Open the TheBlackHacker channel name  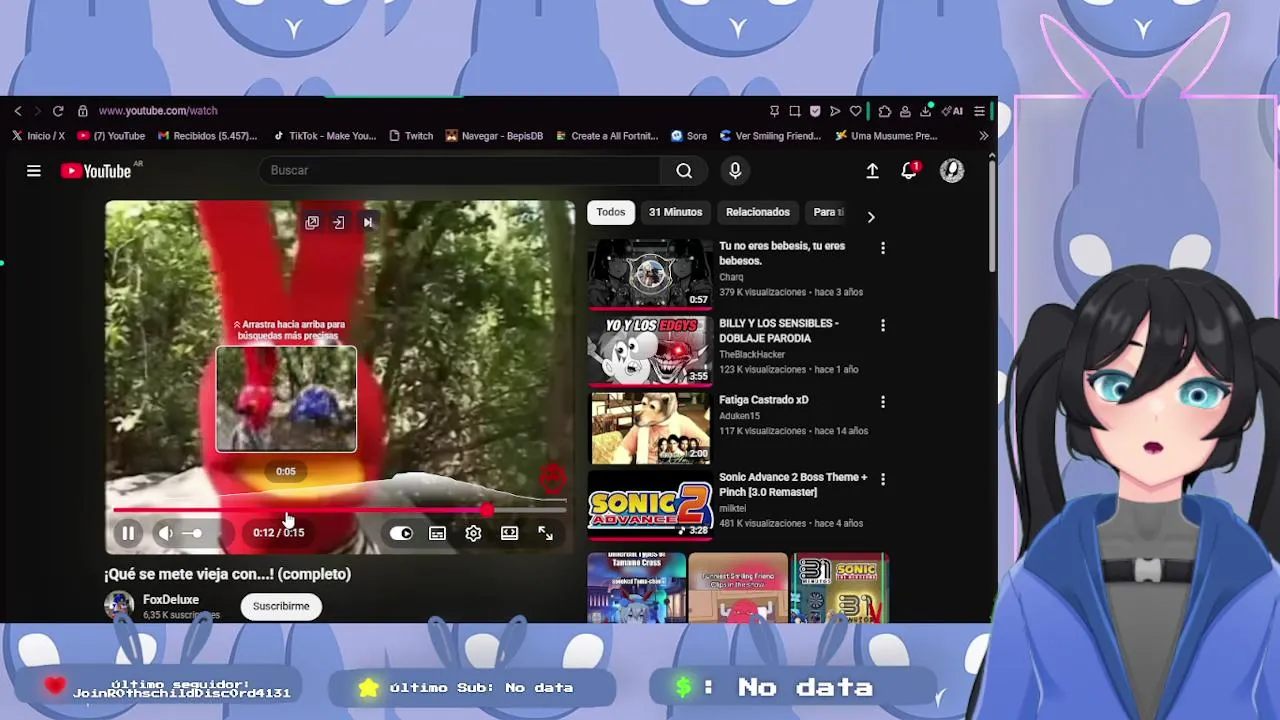pos(752,354)
